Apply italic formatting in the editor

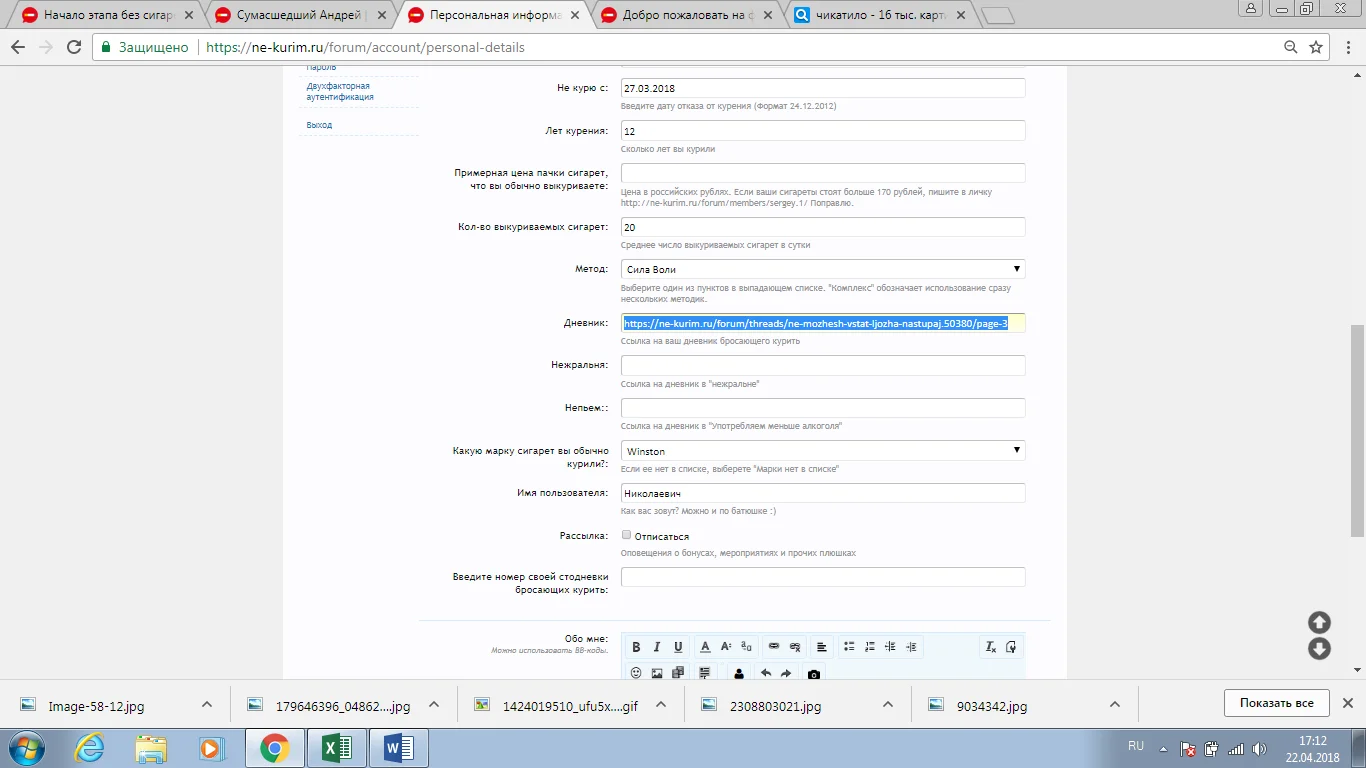point(657,647)
